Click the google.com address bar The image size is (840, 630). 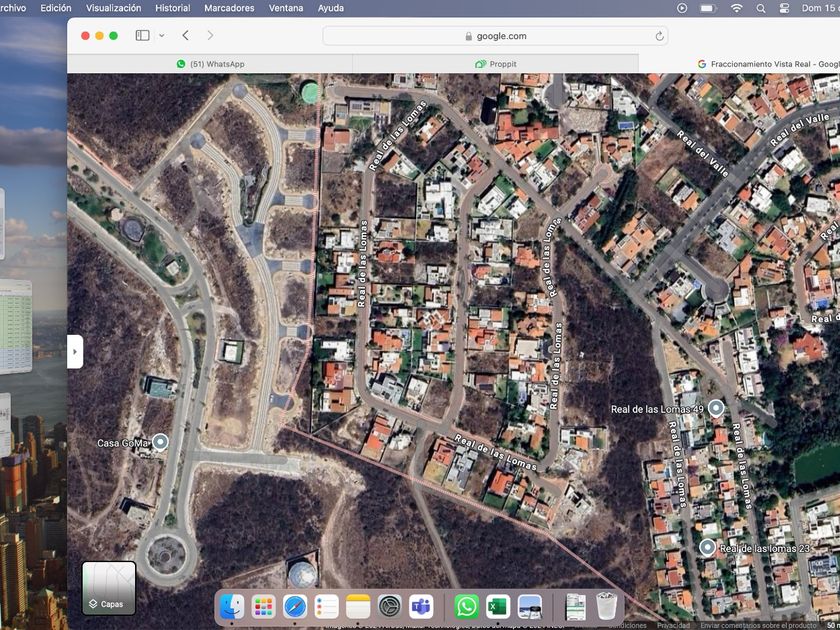(495, 36)
